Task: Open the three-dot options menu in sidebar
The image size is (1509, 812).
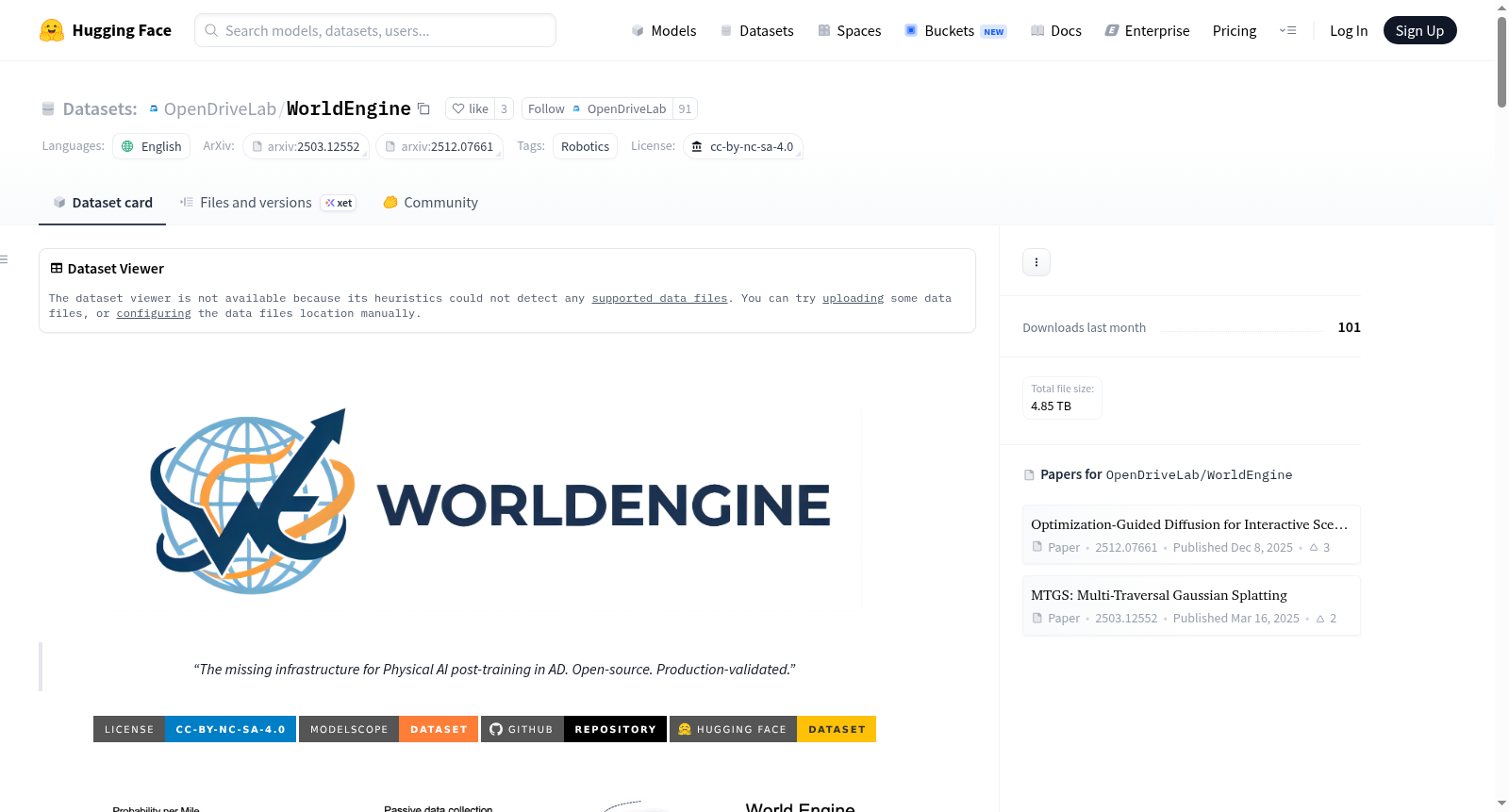Action: 1036,262
